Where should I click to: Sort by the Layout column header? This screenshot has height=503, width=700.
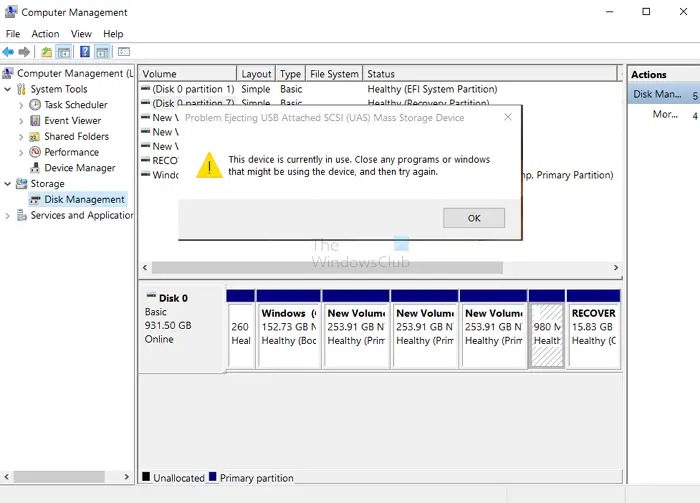coord(256,74)
